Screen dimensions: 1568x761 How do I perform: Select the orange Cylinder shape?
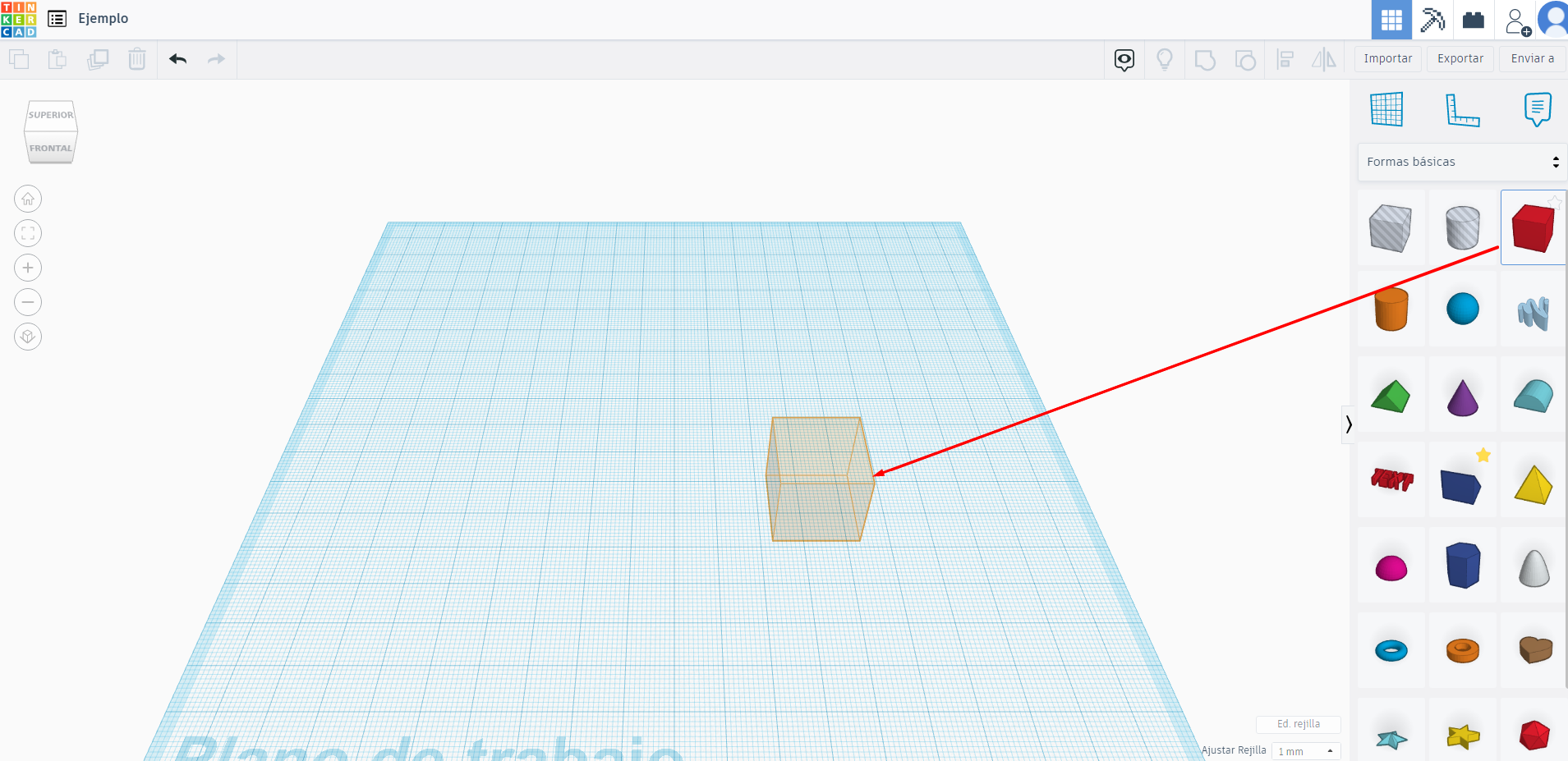(x=1391, y=309)
